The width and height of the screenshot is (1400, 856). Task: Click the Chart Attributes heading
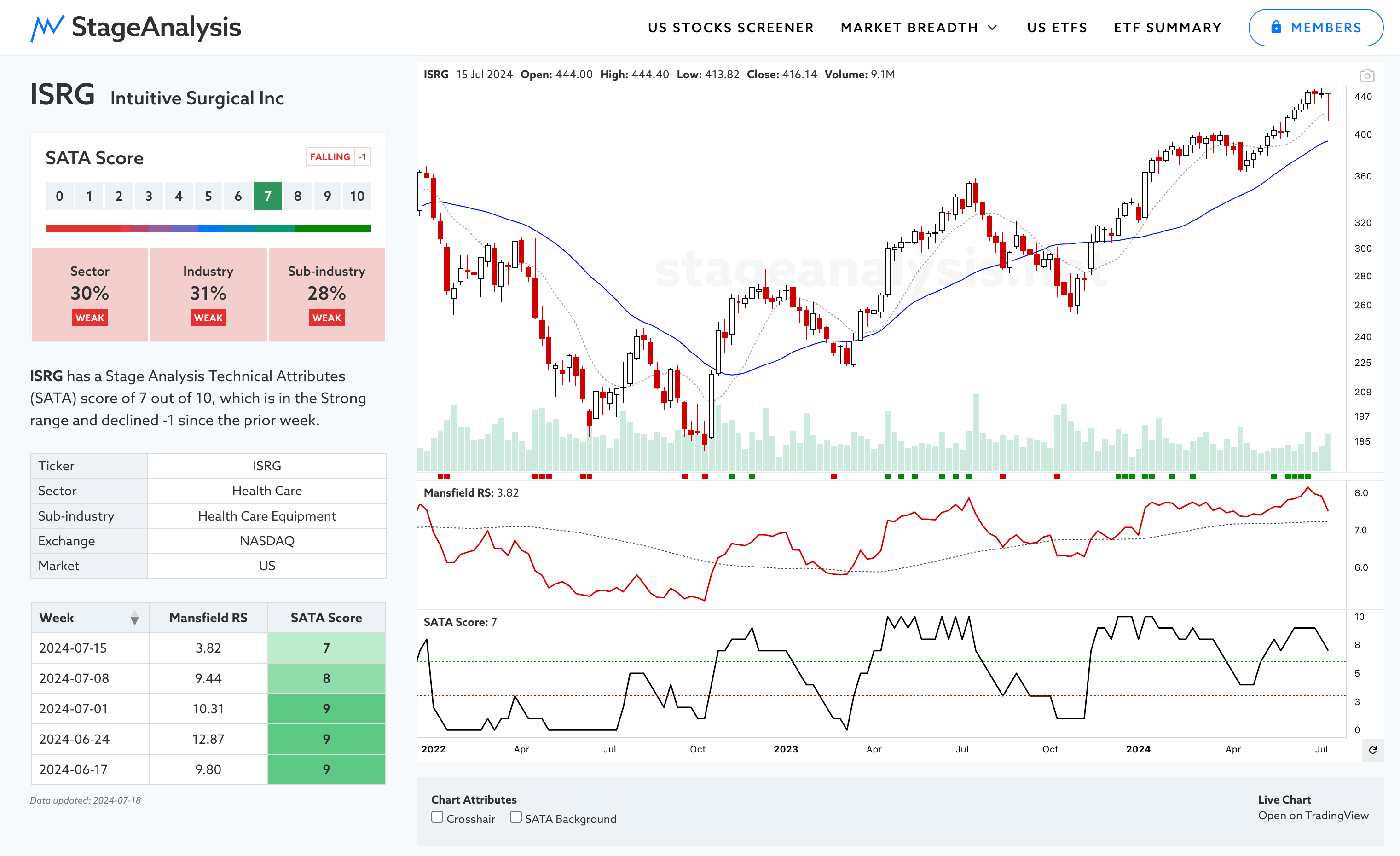(474, 799)
